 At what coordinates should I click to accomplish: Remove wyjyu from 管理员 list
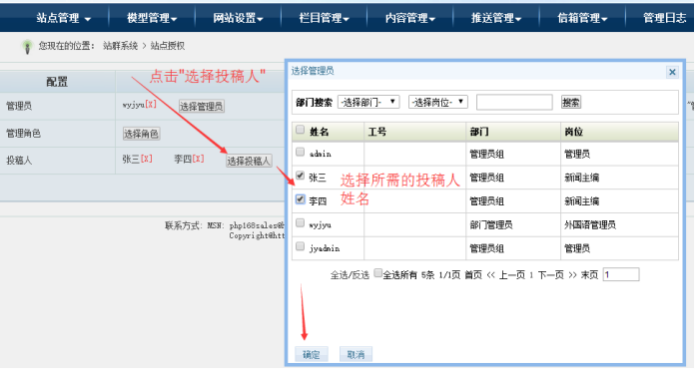coord(151,105)
